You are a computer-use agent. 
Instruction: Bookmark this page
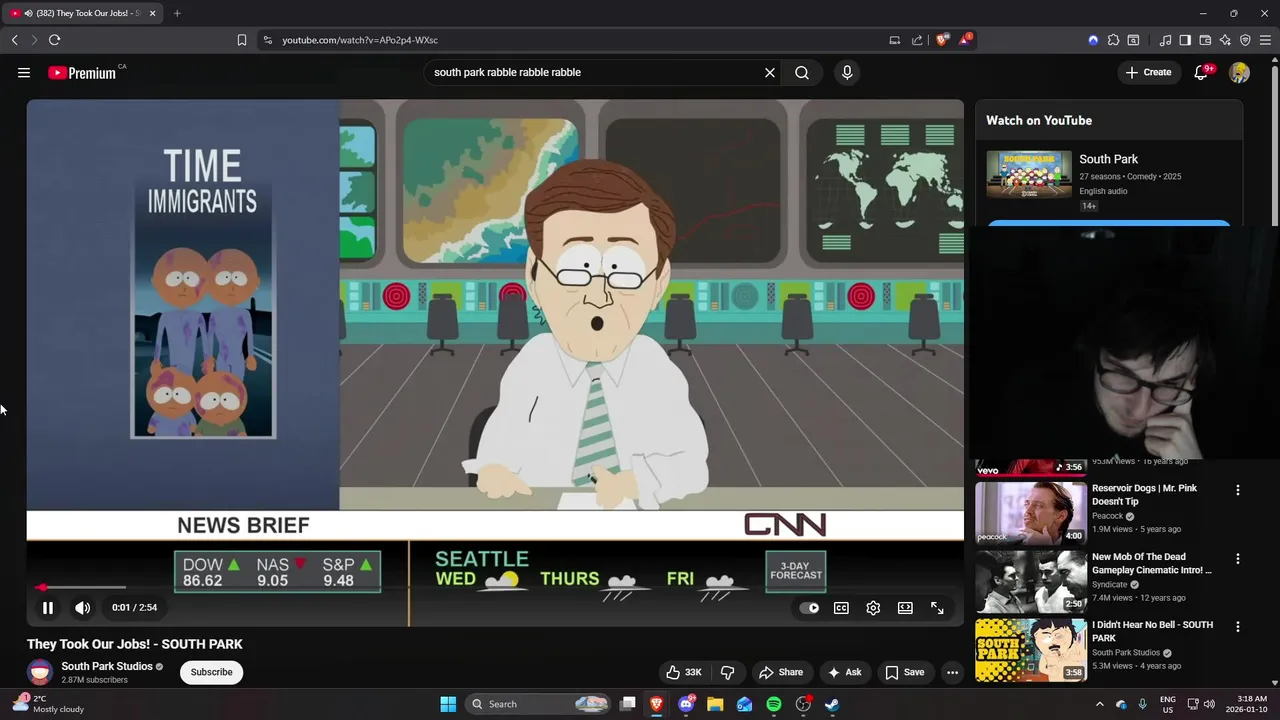pyautogui.click(x=242, y=40)
